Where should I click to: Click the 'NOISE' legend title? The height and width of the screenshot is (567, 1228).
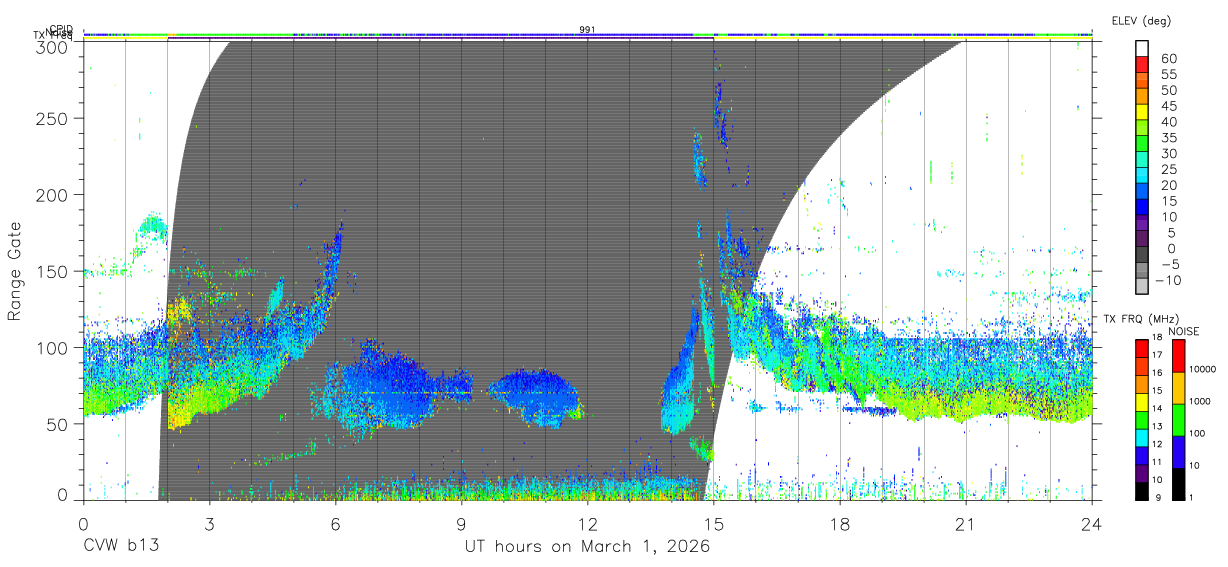tap(1183, 332)
